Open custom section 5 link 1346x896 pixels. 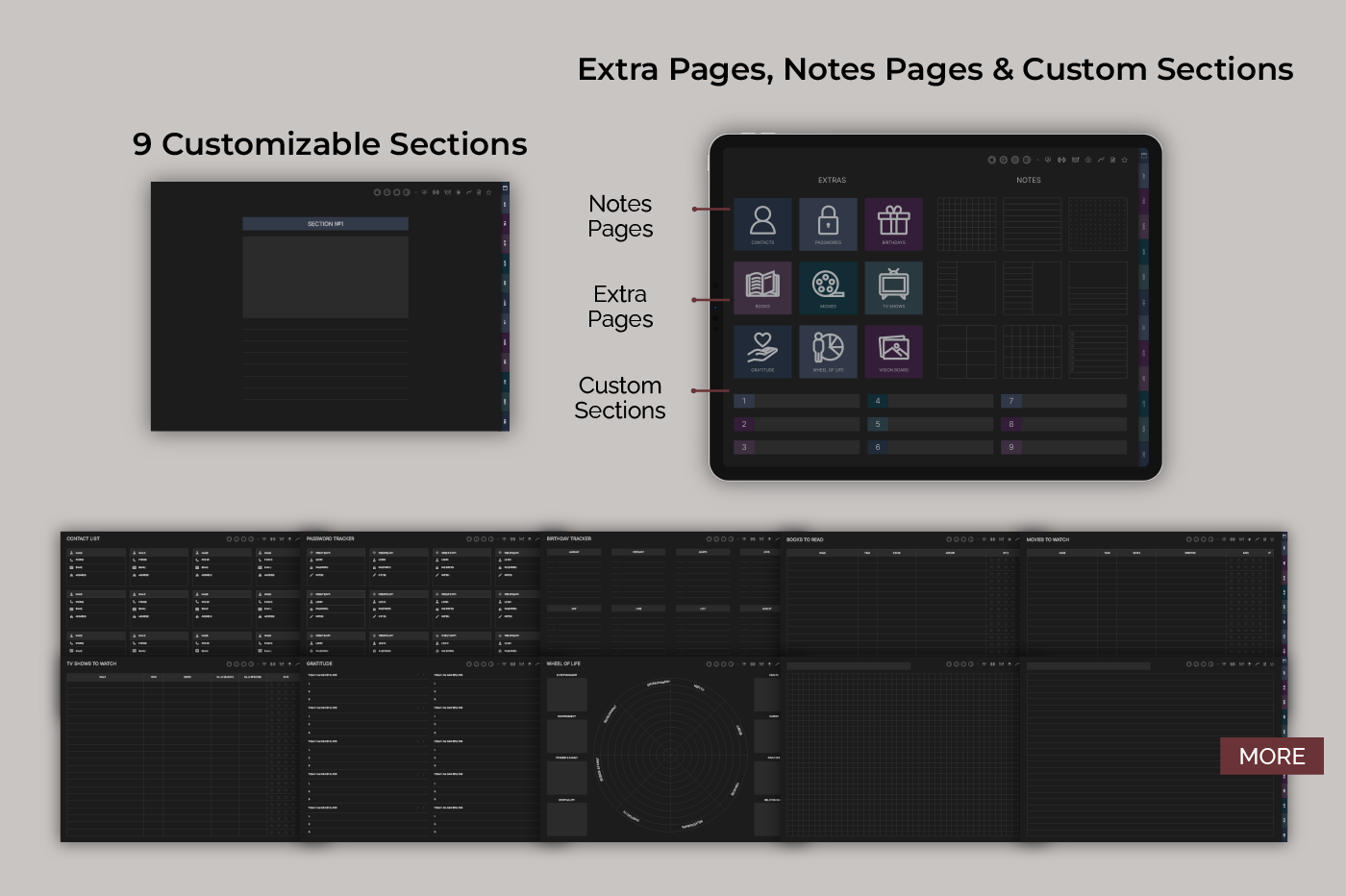coord(930,424)
